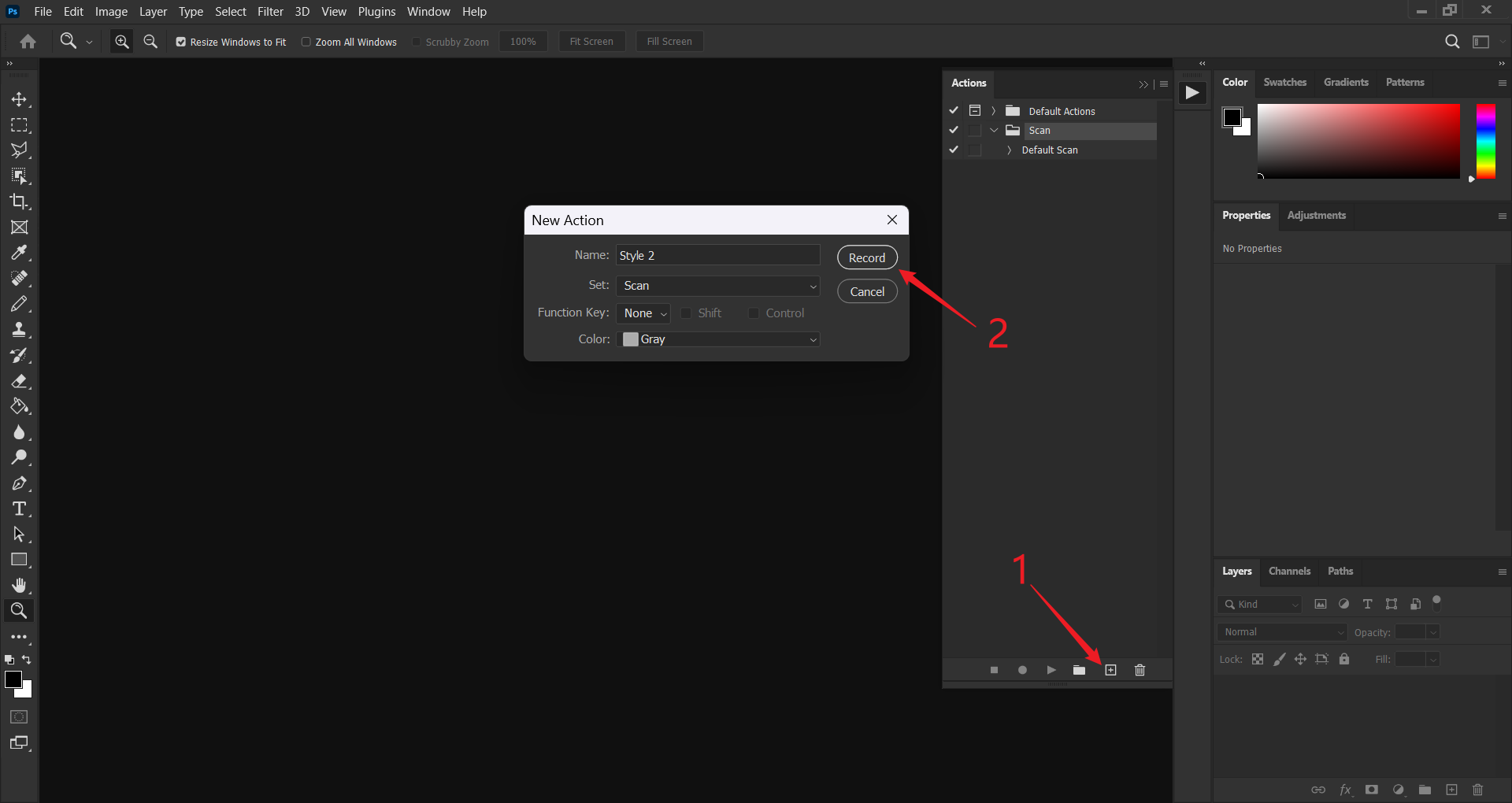
Task: Select the Horizontal Type tool
Action: [x=19, y=509]
